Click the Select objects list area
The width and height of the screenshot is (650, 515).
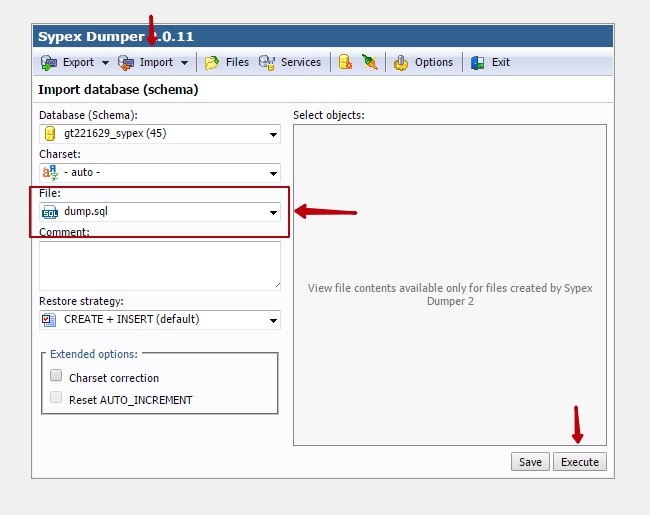click(x=450, y=285)
